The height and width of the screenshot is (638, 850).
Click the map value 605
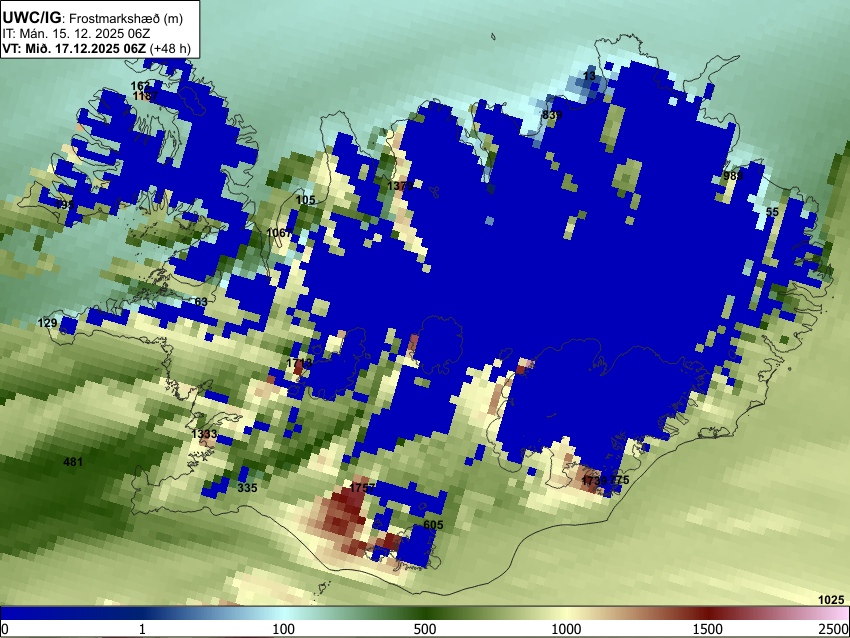433,525
